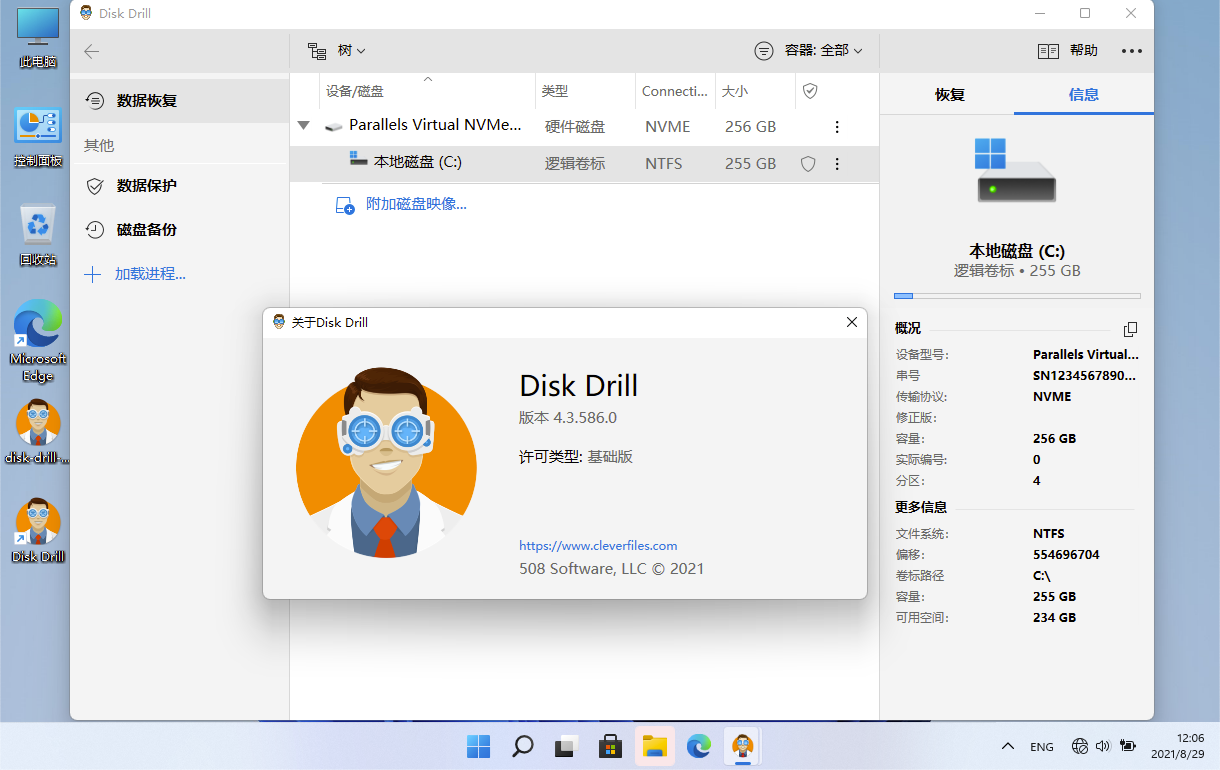The width and height of the screenshot is (1220, 770).
Task: Click Disk Drill desktop shortcut
Action: 38,531
